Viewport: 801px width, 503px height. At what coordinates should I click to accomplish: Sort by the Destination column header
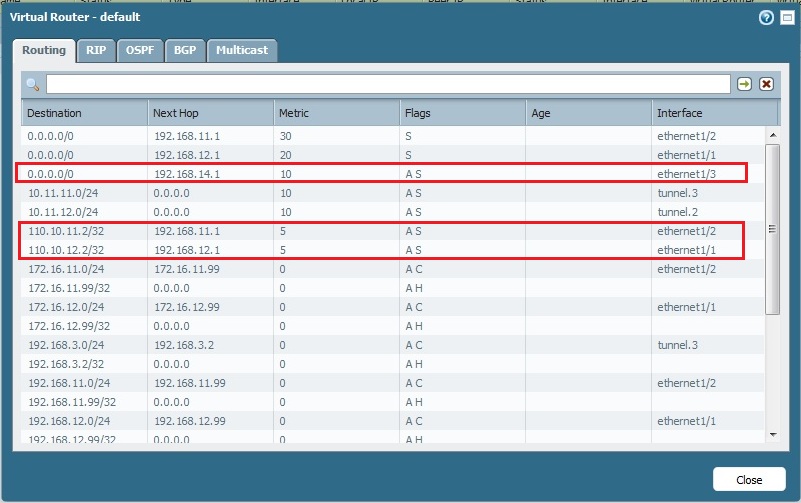point(85,113)
